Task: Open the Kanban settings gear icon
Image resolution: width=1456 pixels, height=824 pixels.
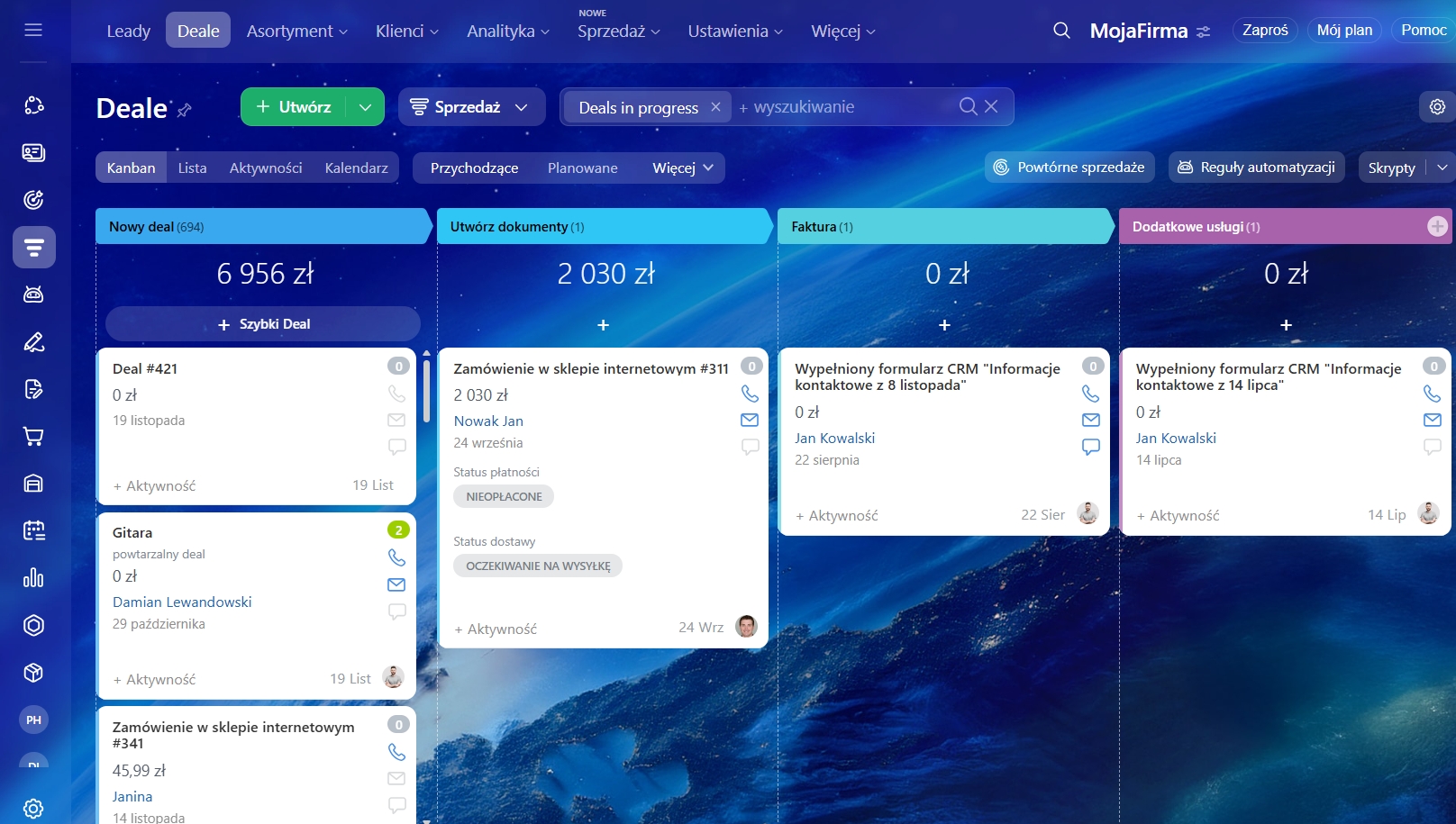Action: pos(1437,106)
